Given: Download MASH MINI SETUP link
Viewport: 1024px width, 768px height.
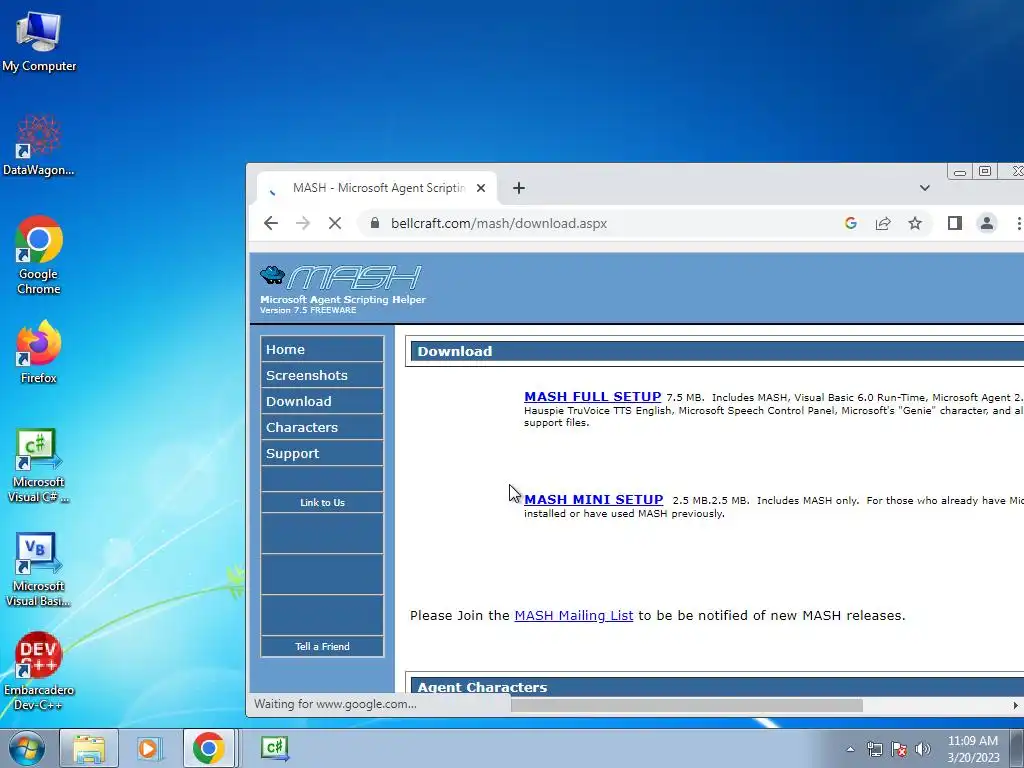Looking at the screenshot, I should [x=594, y=500].
